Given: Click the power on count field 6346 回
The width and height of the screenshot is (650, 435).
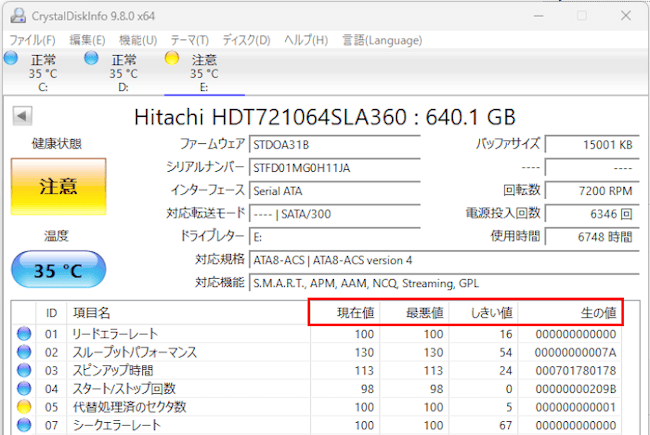Looking at the screenshot, I should (x=592, y=214).
